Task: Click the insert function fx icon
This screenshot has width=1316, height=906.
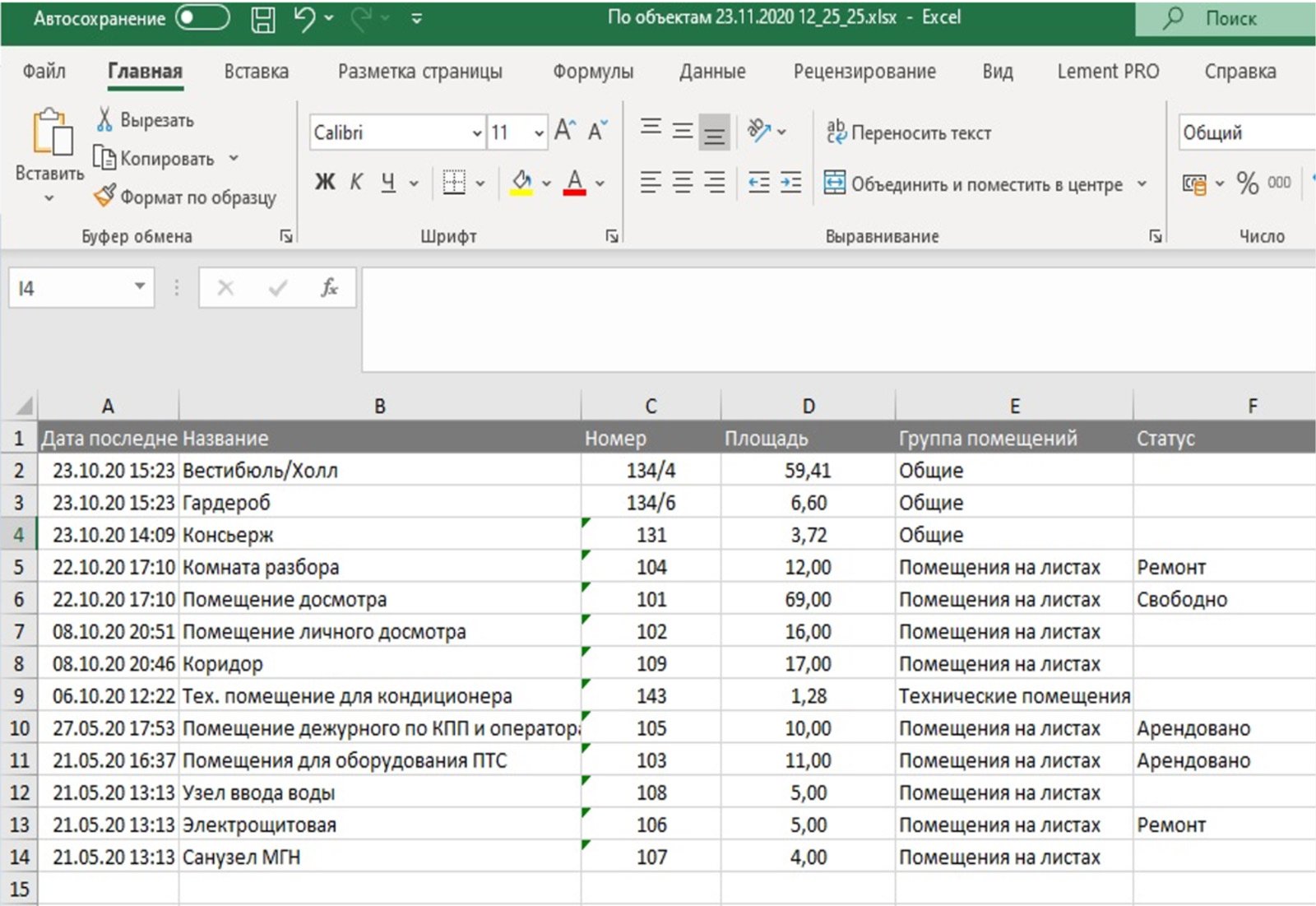Action: tap(329, 288)
